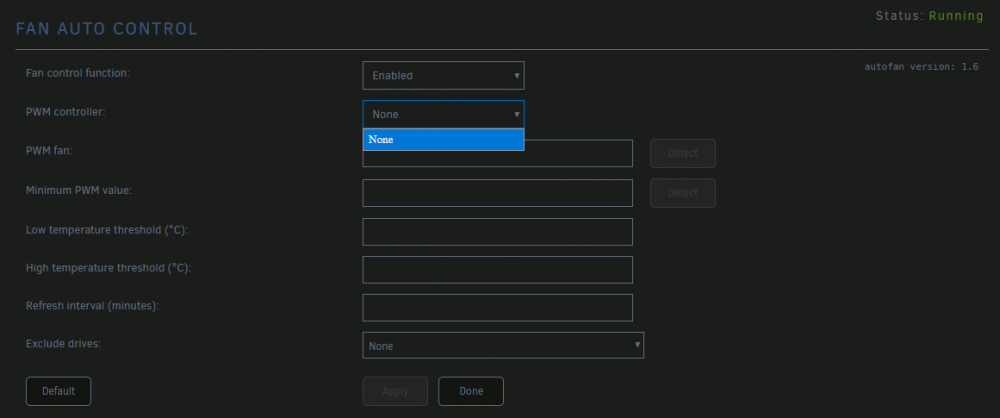Click the Exclude drives label

tap(64, 343)
